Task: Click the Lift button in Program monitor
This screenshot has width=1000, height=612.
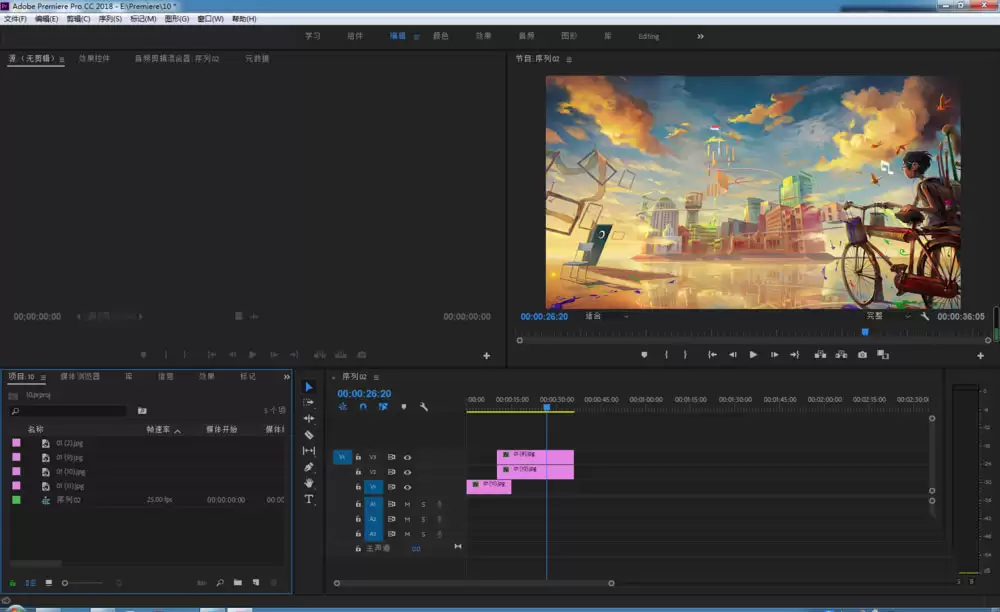Action: [820, 354]
